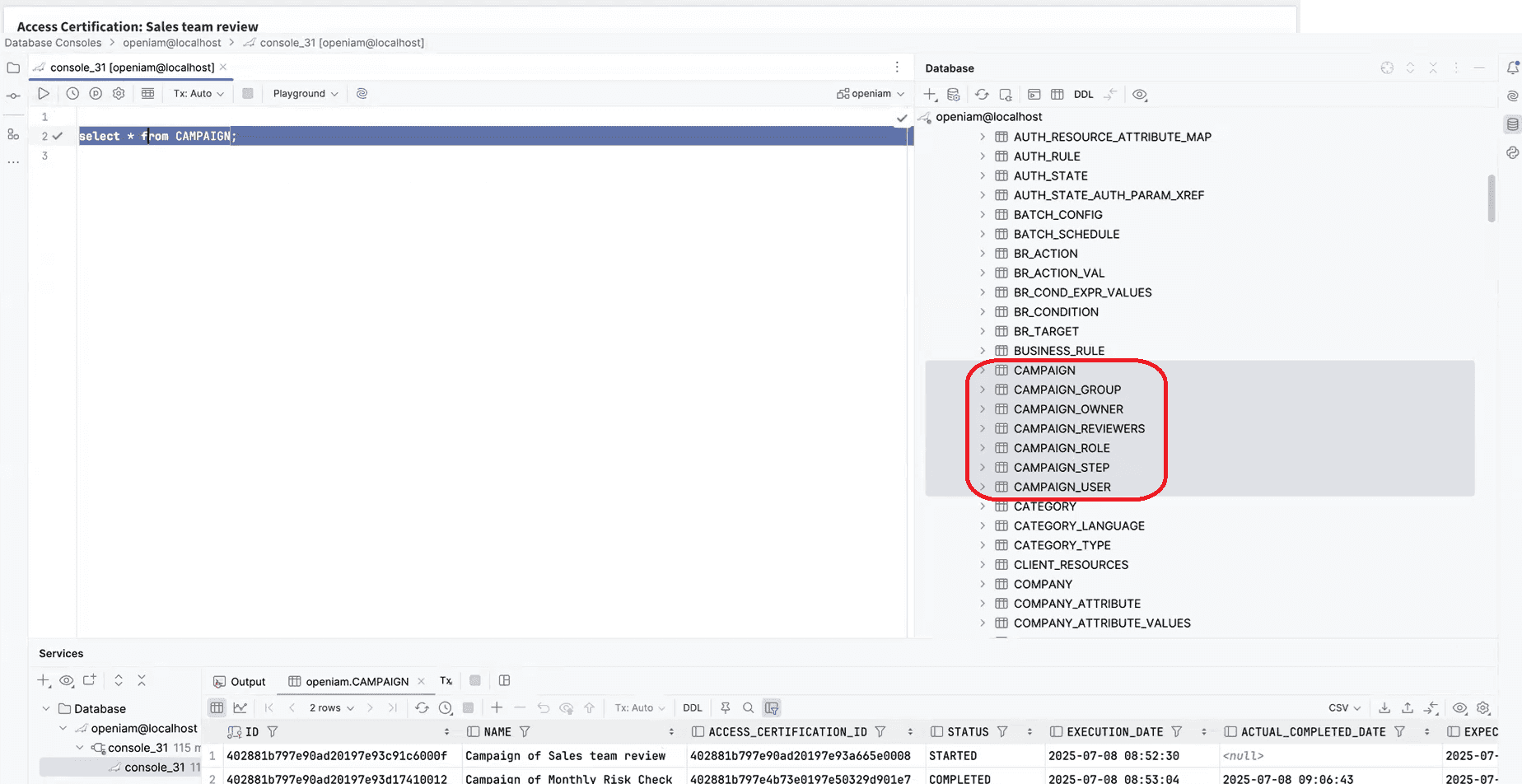1522x784 pixels.
Task: Click the search icon in results toolbar
Action: [x=748, y=708]
